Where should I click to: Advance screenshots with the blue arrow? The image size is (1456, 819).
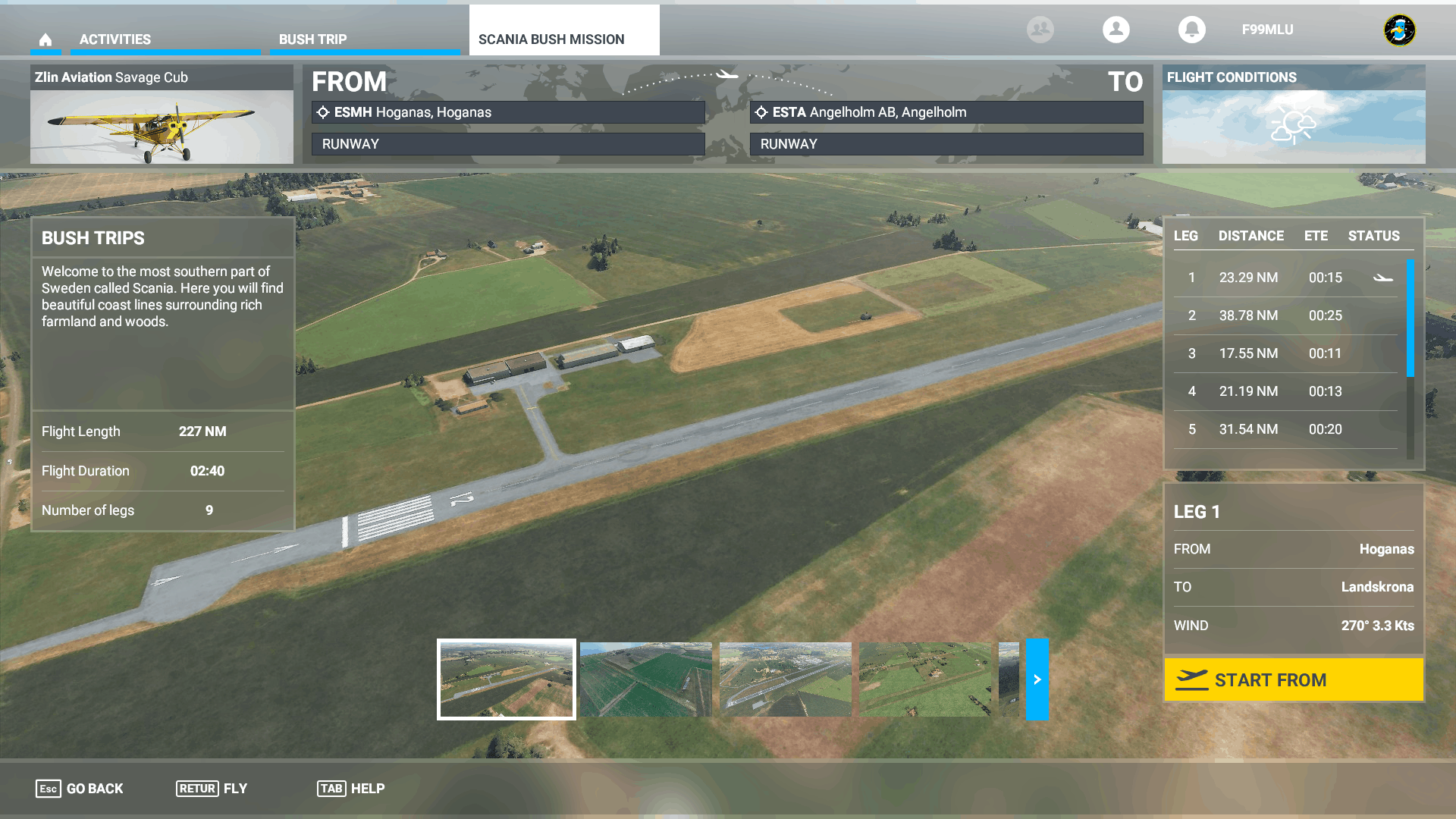(x=1037, y=679)
